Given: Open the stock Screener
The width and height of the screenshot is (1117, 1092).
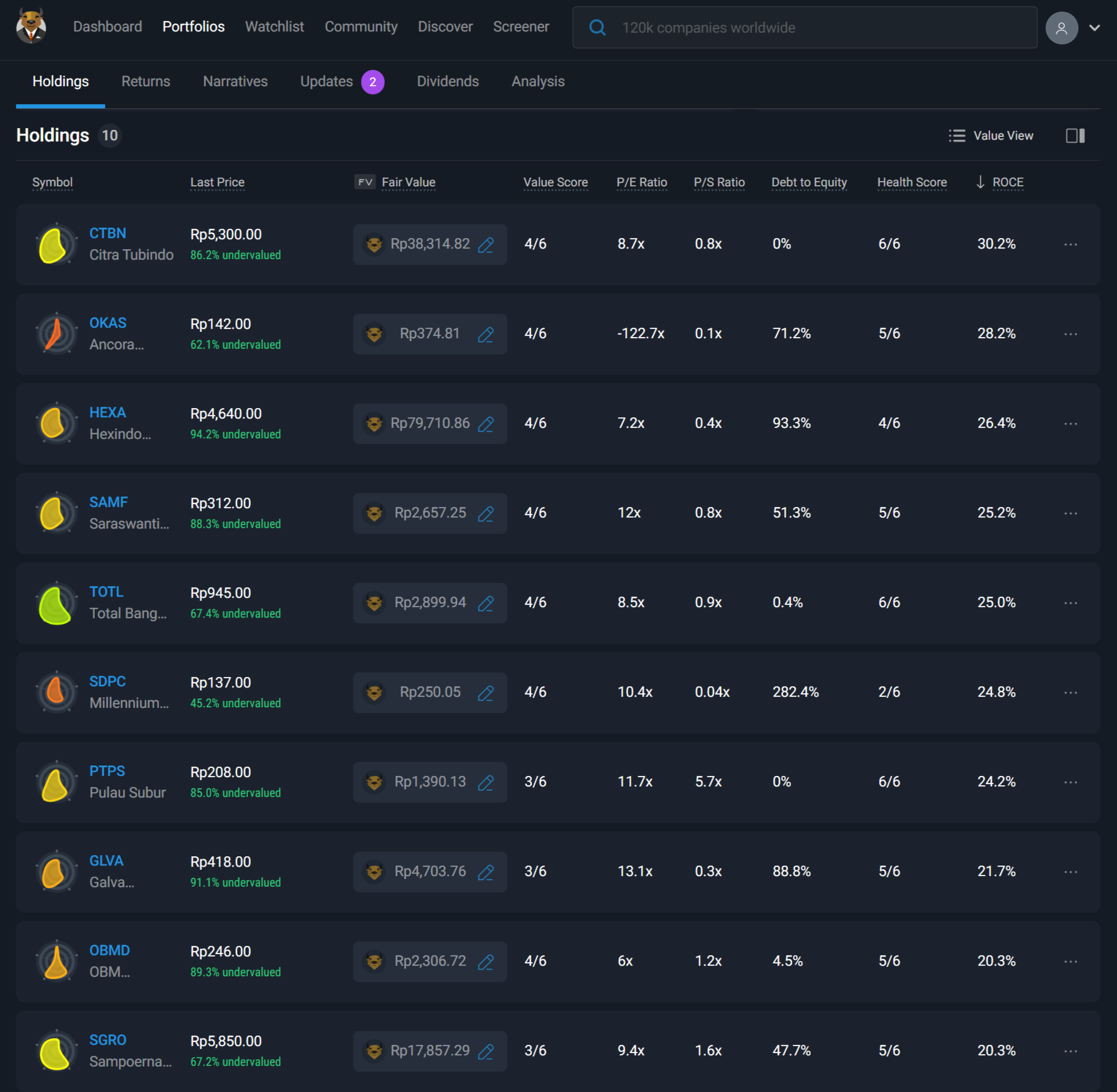Looking at the screenshot, I should [521, 27].
